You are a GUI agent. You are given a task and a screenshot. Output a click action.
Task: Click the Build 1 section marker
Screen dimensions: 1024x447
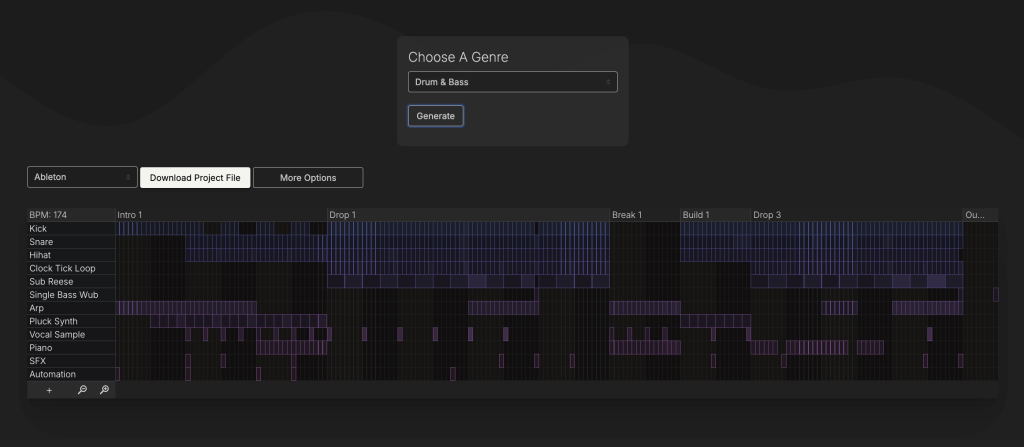696,215
